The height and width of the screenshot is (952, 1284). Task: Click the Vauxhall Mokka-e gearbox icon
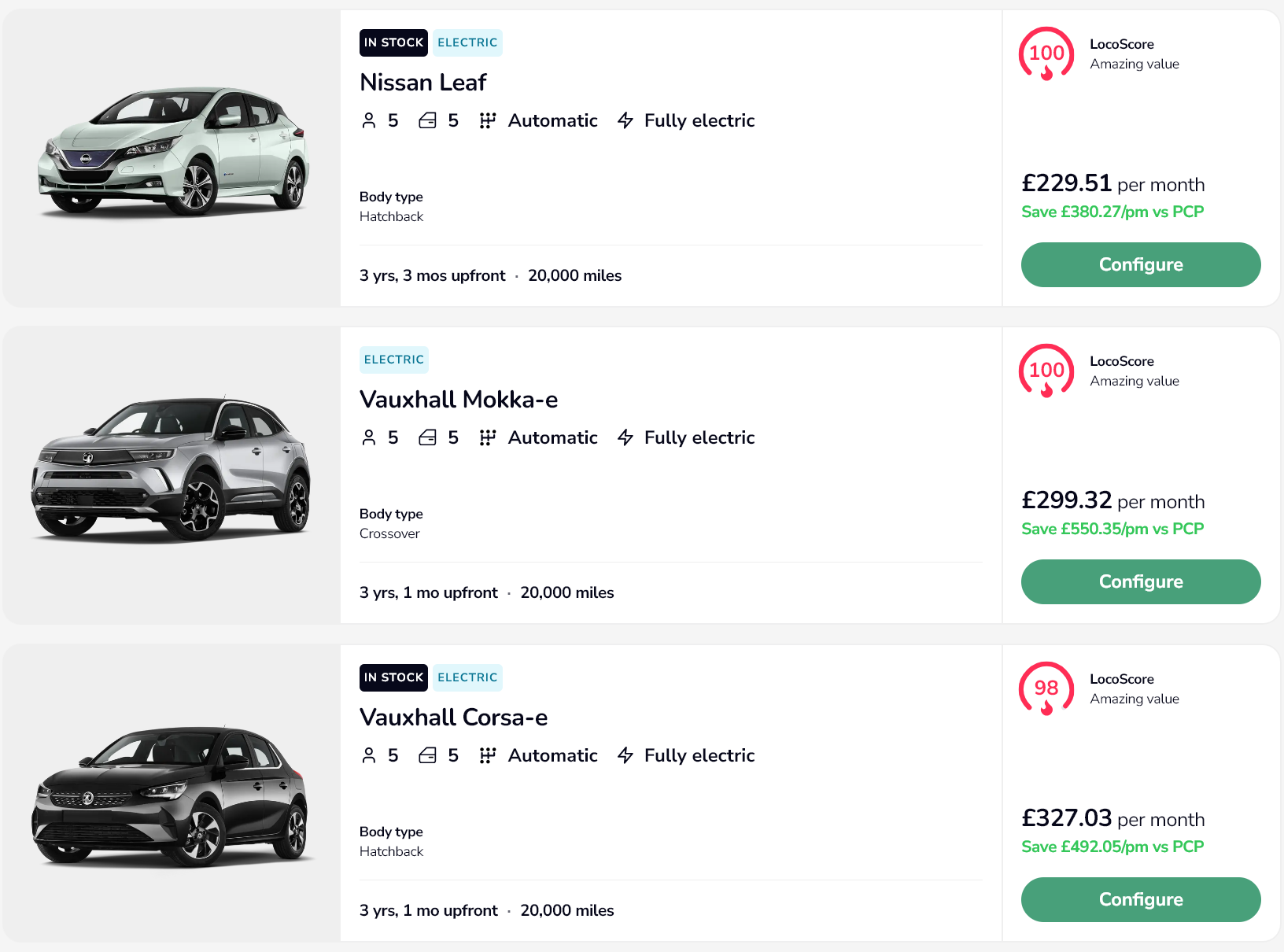[488, 437]
